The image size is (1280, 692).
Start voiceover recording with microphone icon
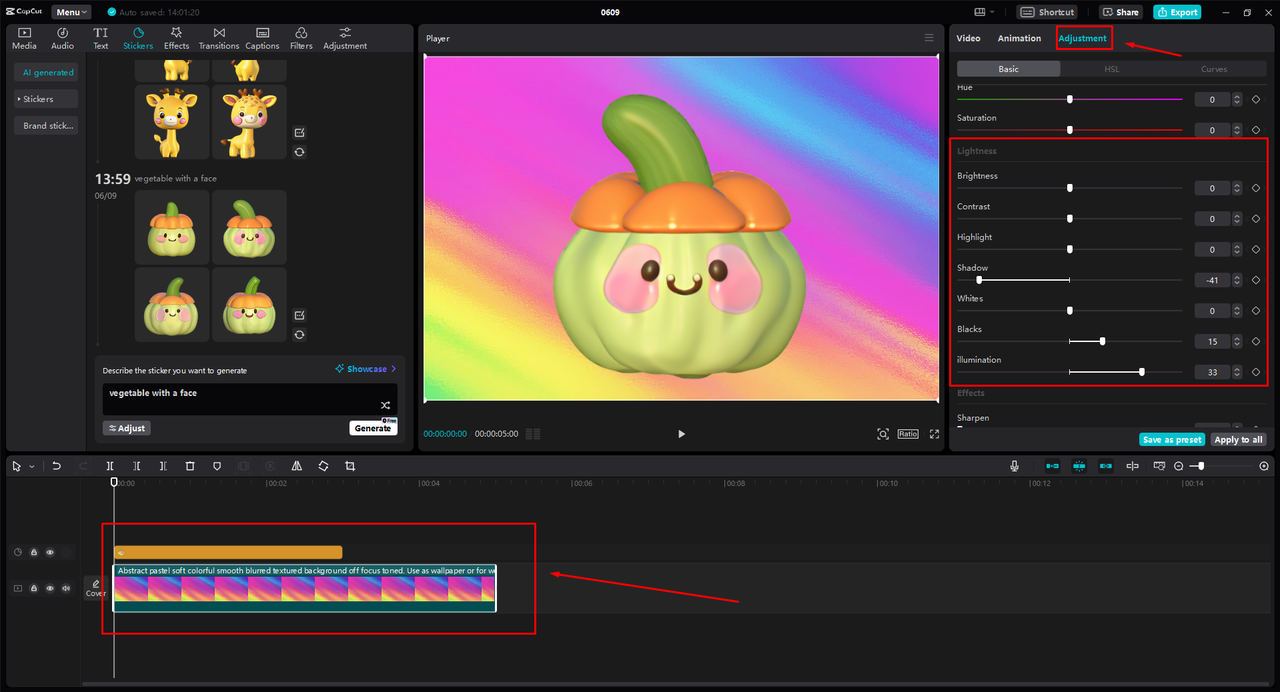coord(1015,466)
